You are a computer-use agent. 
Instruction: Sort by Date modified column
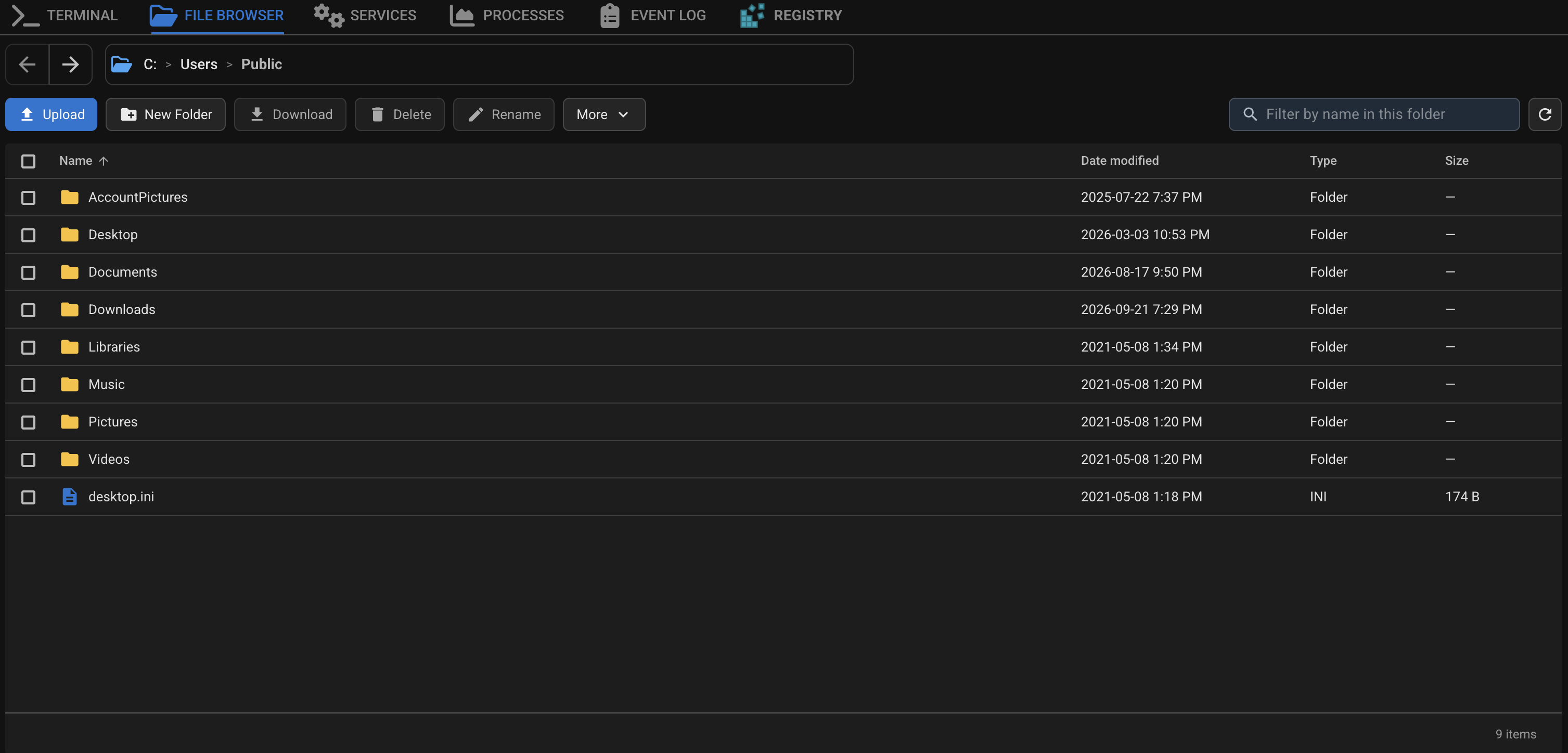pos(1120,161)
